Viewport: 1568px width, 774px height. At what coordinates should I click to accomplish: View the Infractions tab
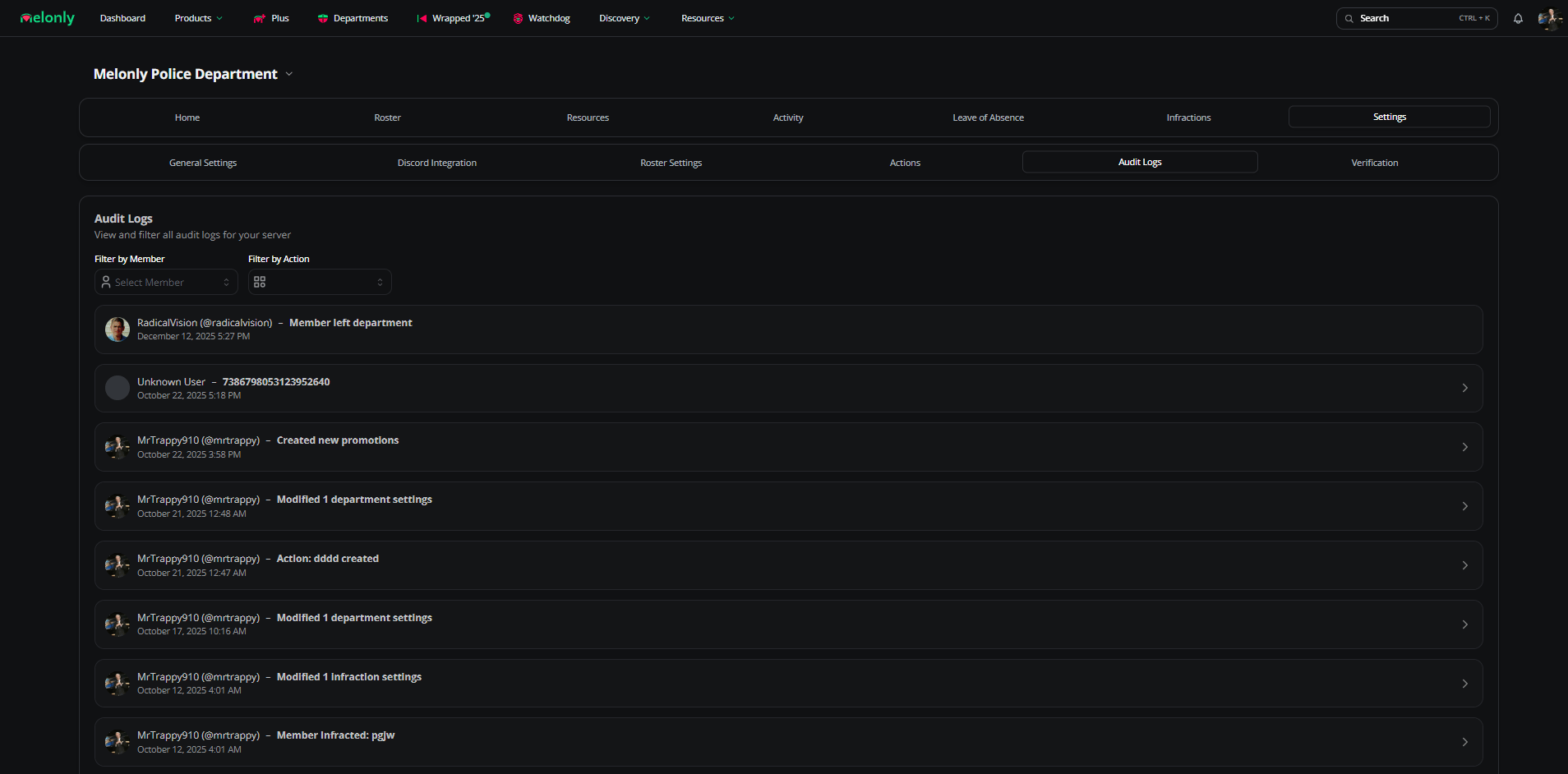[1188, 117]
